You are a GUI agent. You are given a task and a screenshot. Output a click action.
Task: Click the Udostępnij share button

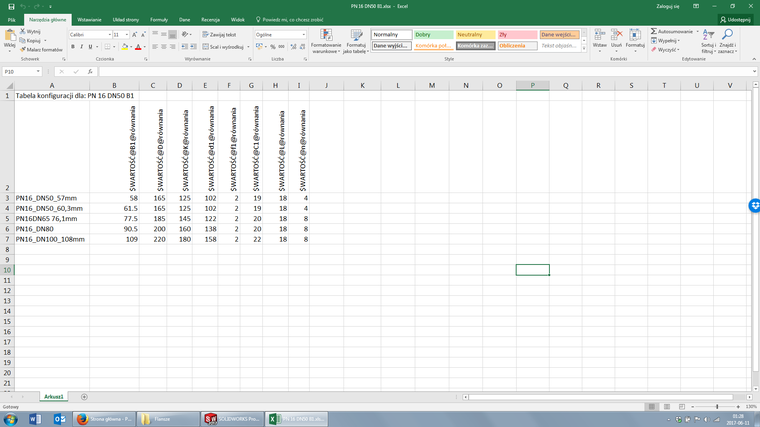click(735, 20)
